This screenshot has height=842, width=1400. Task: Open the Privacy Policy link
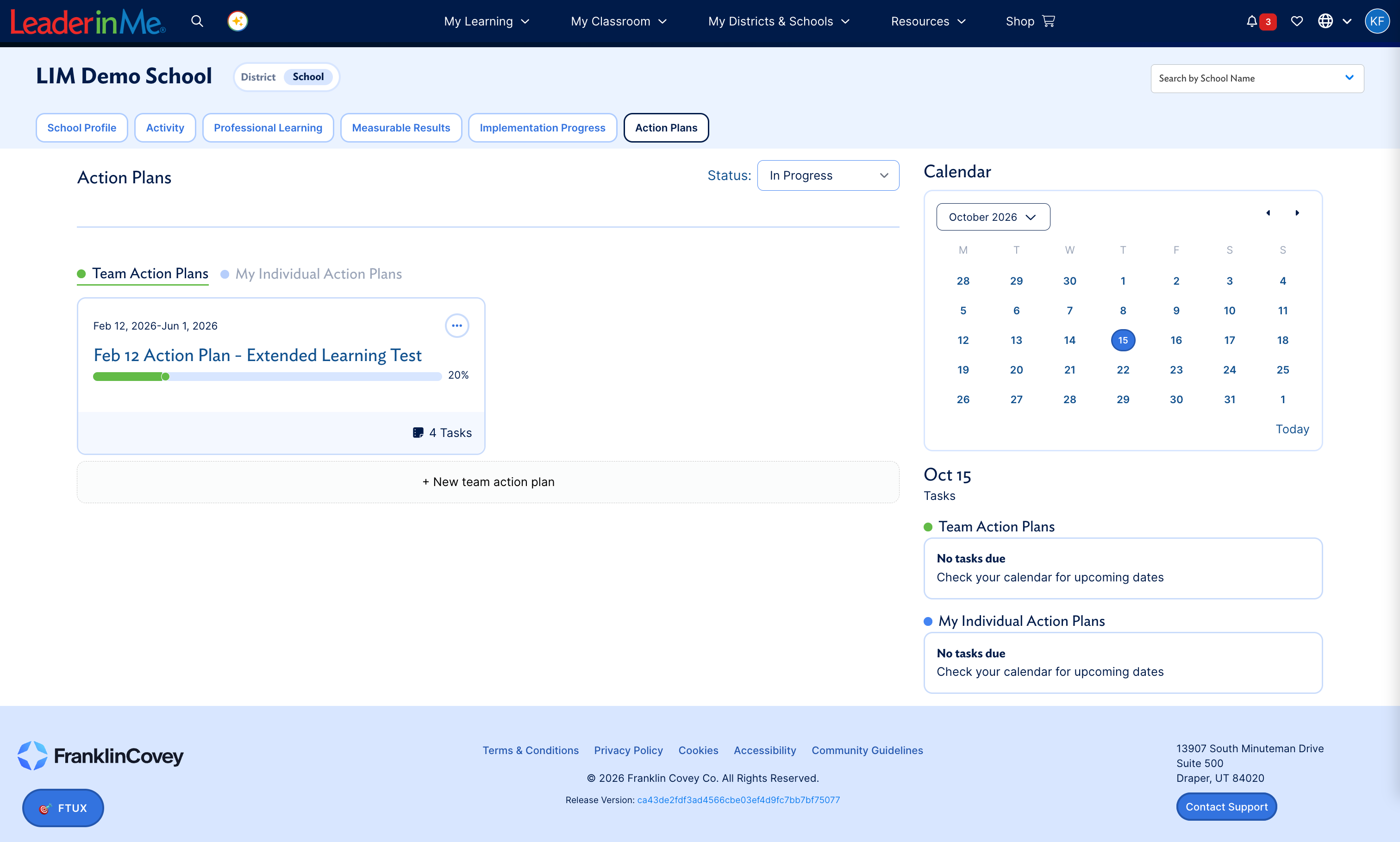[x=628, y=750]
